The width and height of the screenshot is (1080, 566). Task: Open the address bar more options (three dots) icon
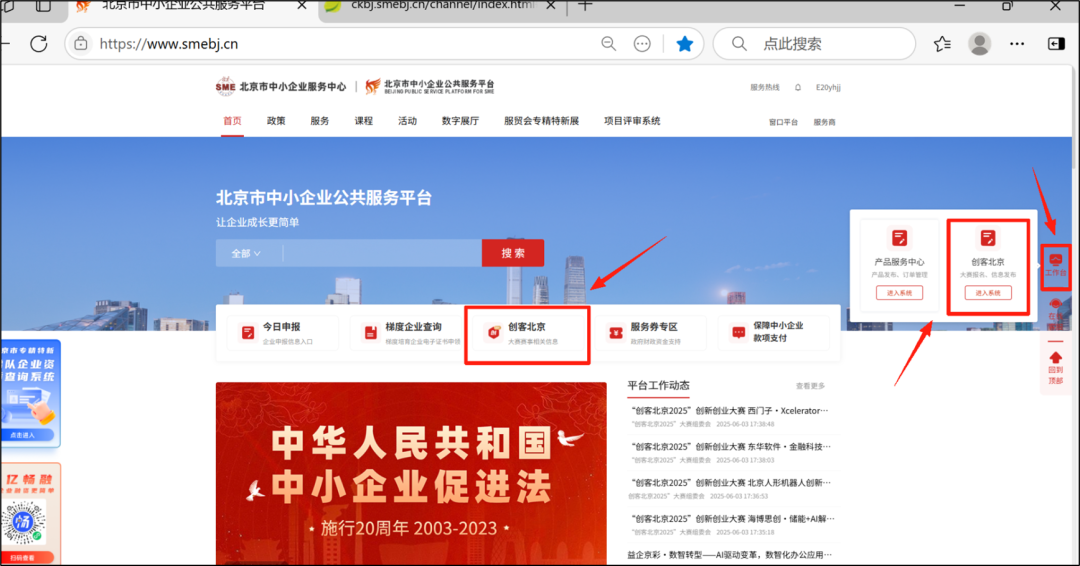[642, 44]
